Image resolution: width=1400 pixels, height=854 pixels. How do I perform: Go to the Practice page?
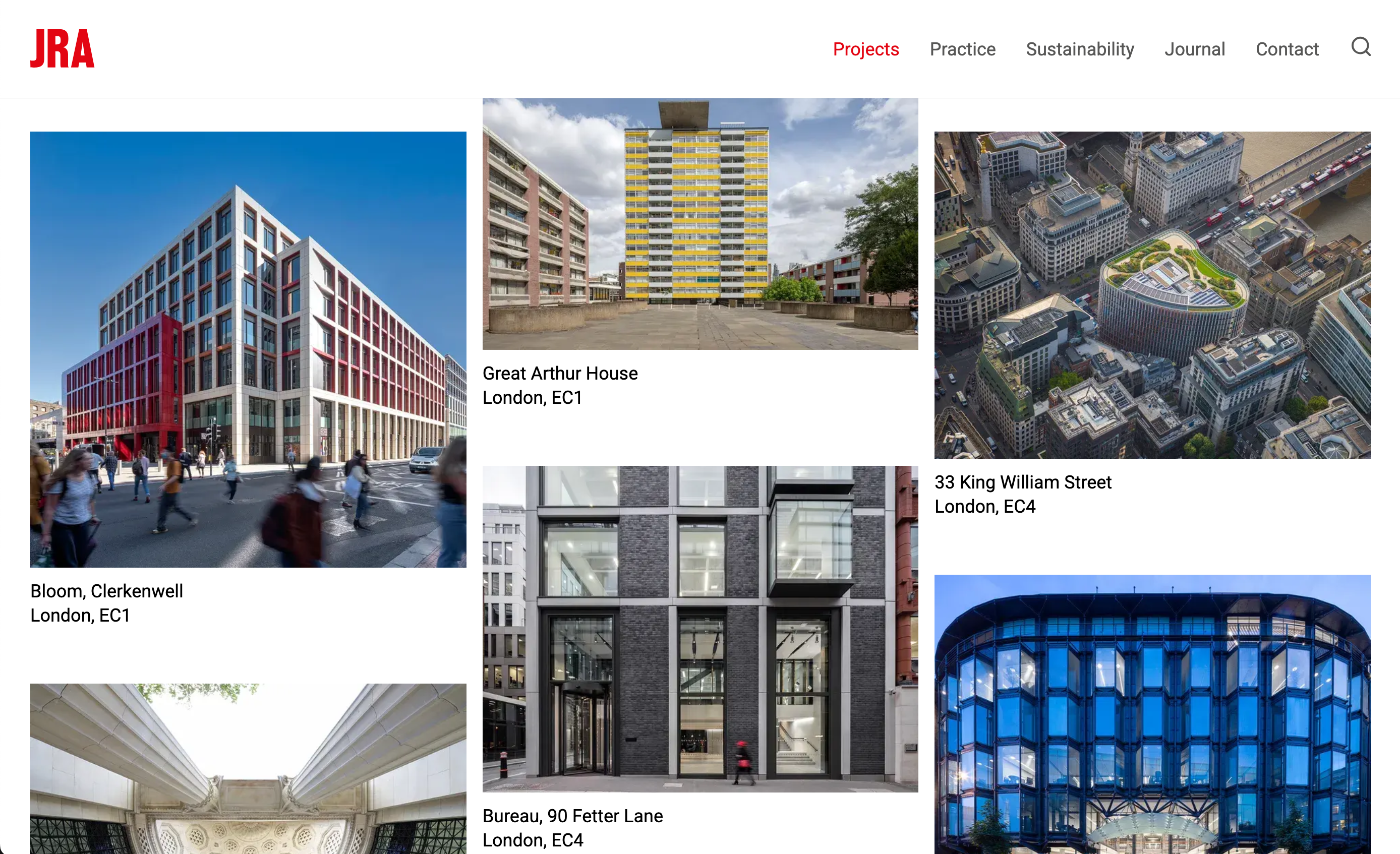tap(962, 49)
